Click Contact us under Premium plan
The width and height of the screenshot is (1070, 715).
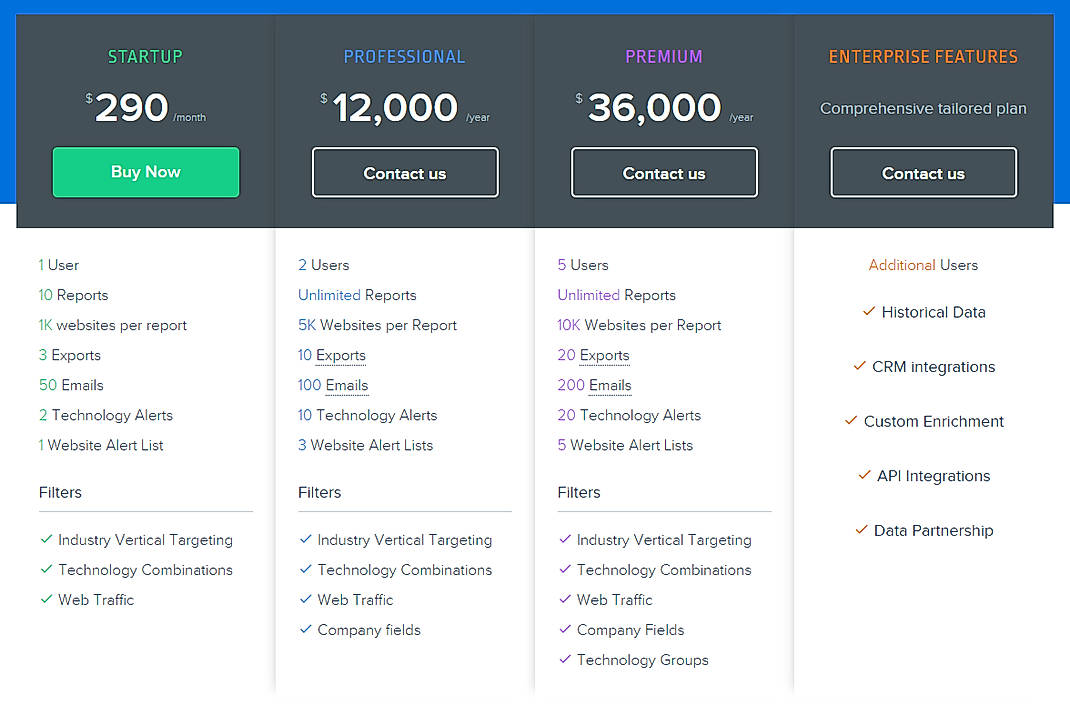(663, 172)
